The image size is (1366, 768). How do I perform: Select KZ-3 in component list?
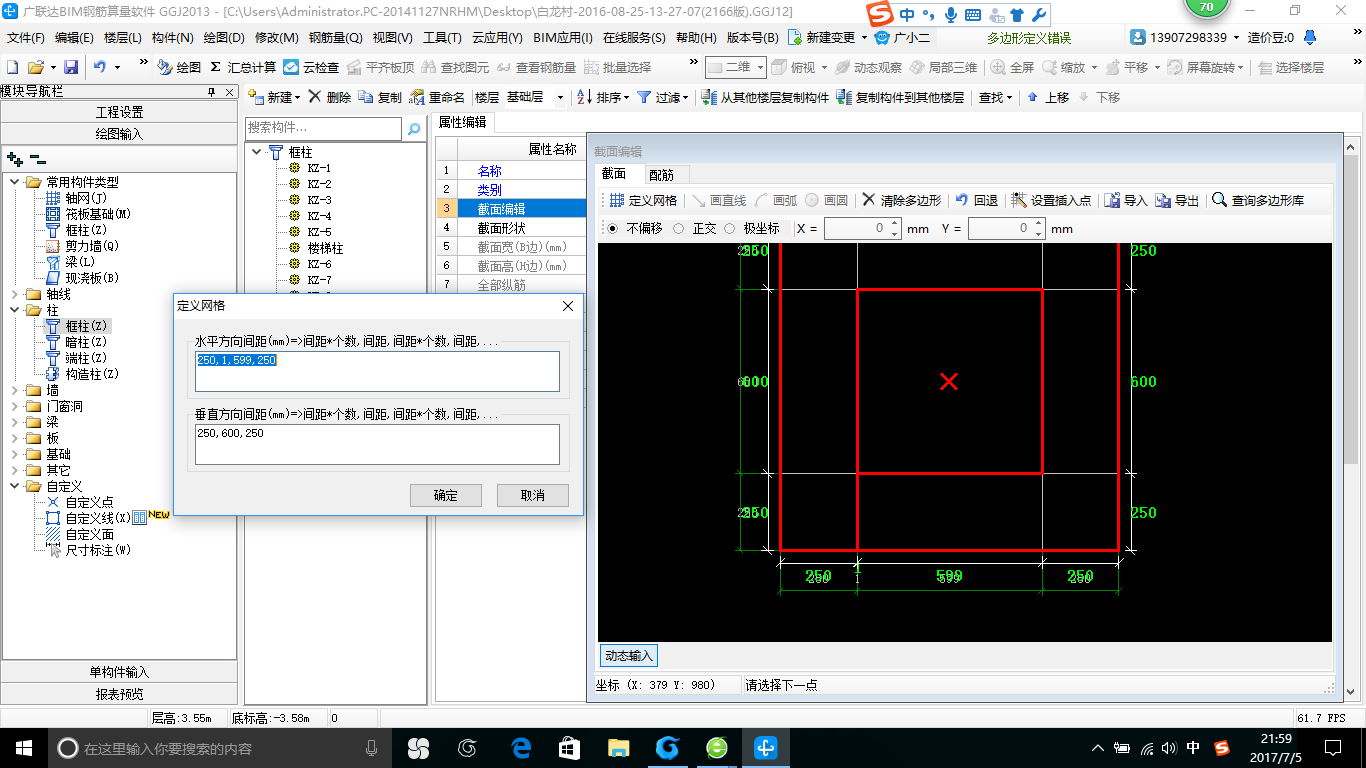click(319, 200)
